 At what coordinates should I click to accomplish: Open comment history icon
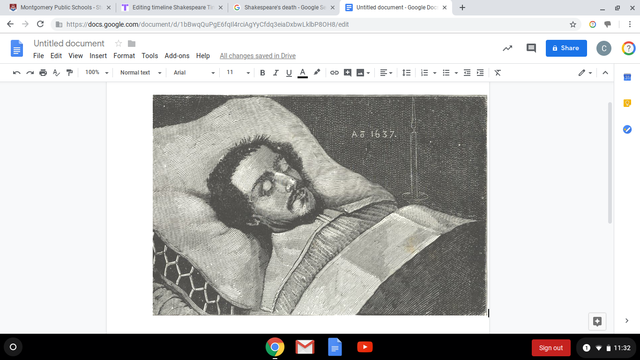[x=531, y=48]
